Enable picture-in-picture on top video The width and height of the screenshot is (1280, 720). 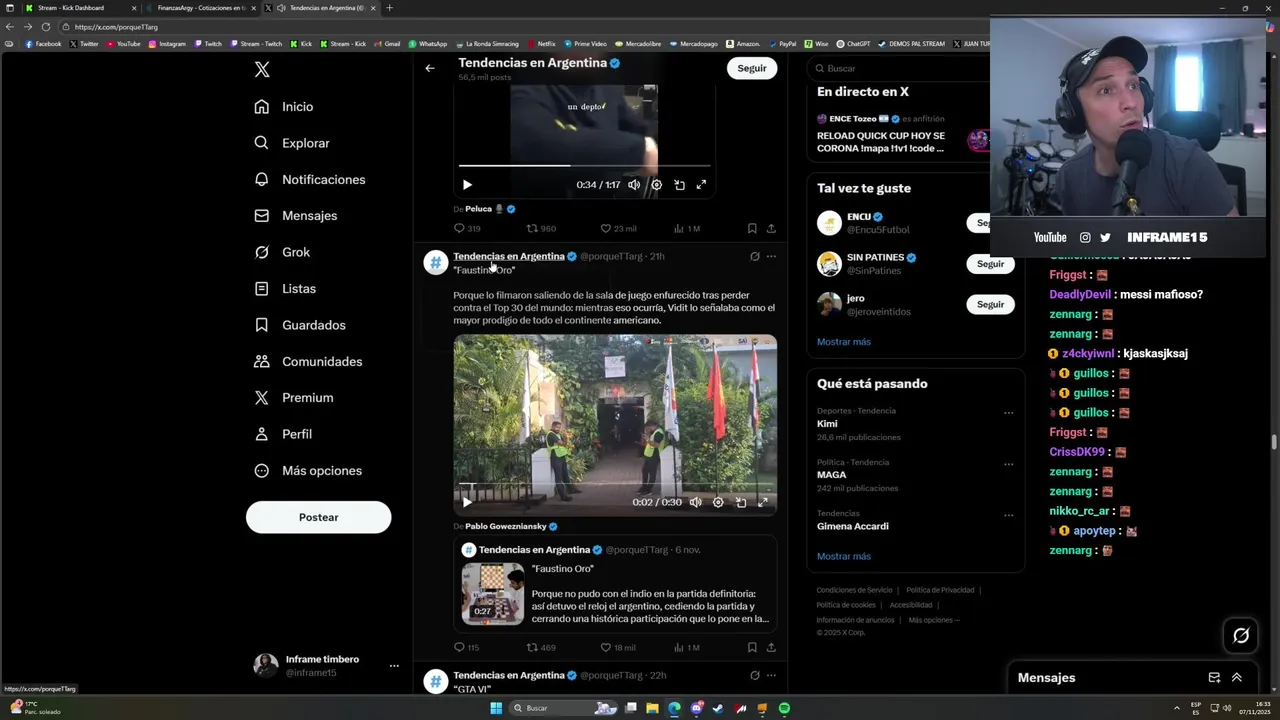(x=679, y=185)
